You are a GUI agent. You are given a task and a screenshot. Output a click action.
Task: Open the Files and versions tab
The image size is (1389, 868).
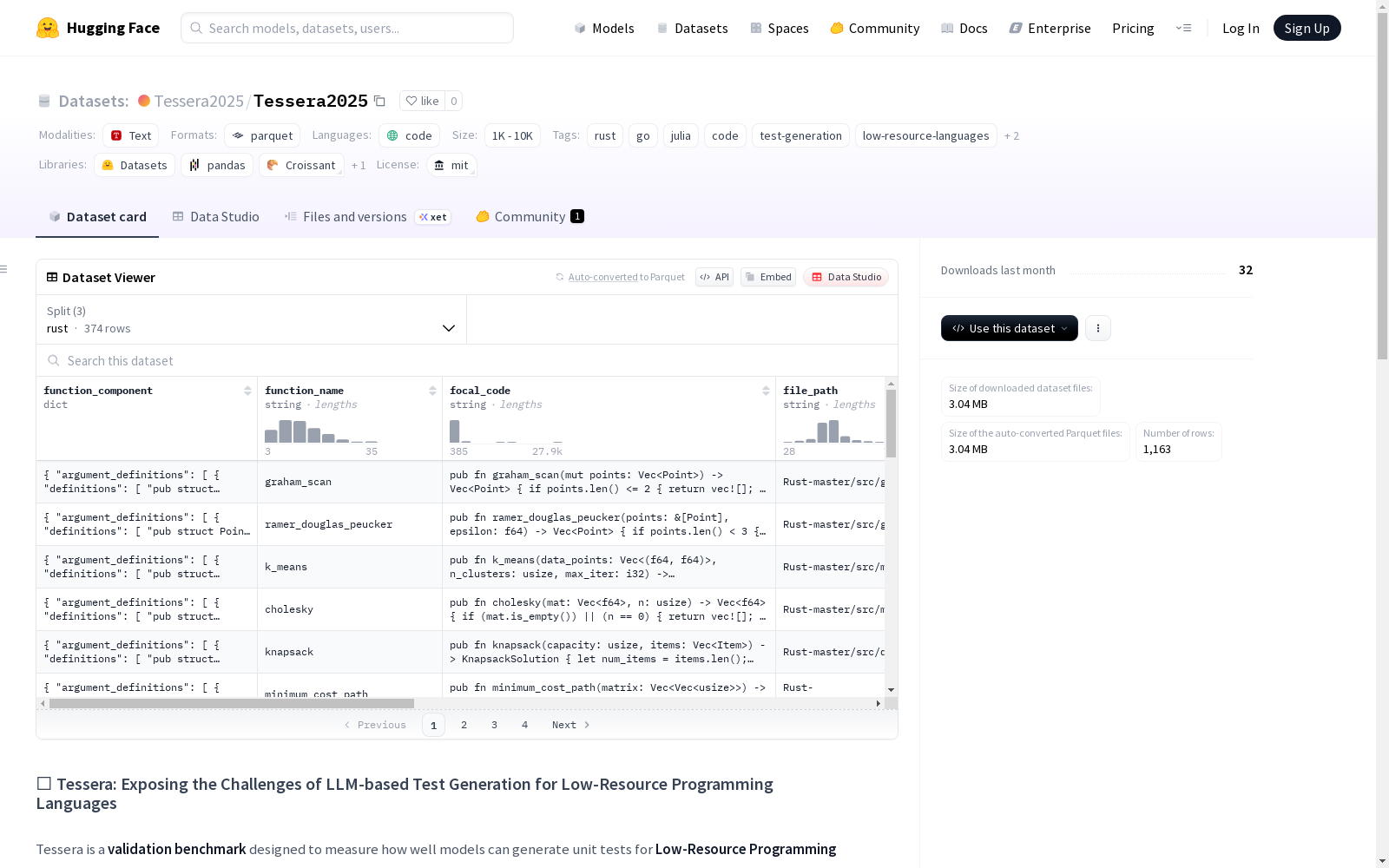[x=367, y=217]
